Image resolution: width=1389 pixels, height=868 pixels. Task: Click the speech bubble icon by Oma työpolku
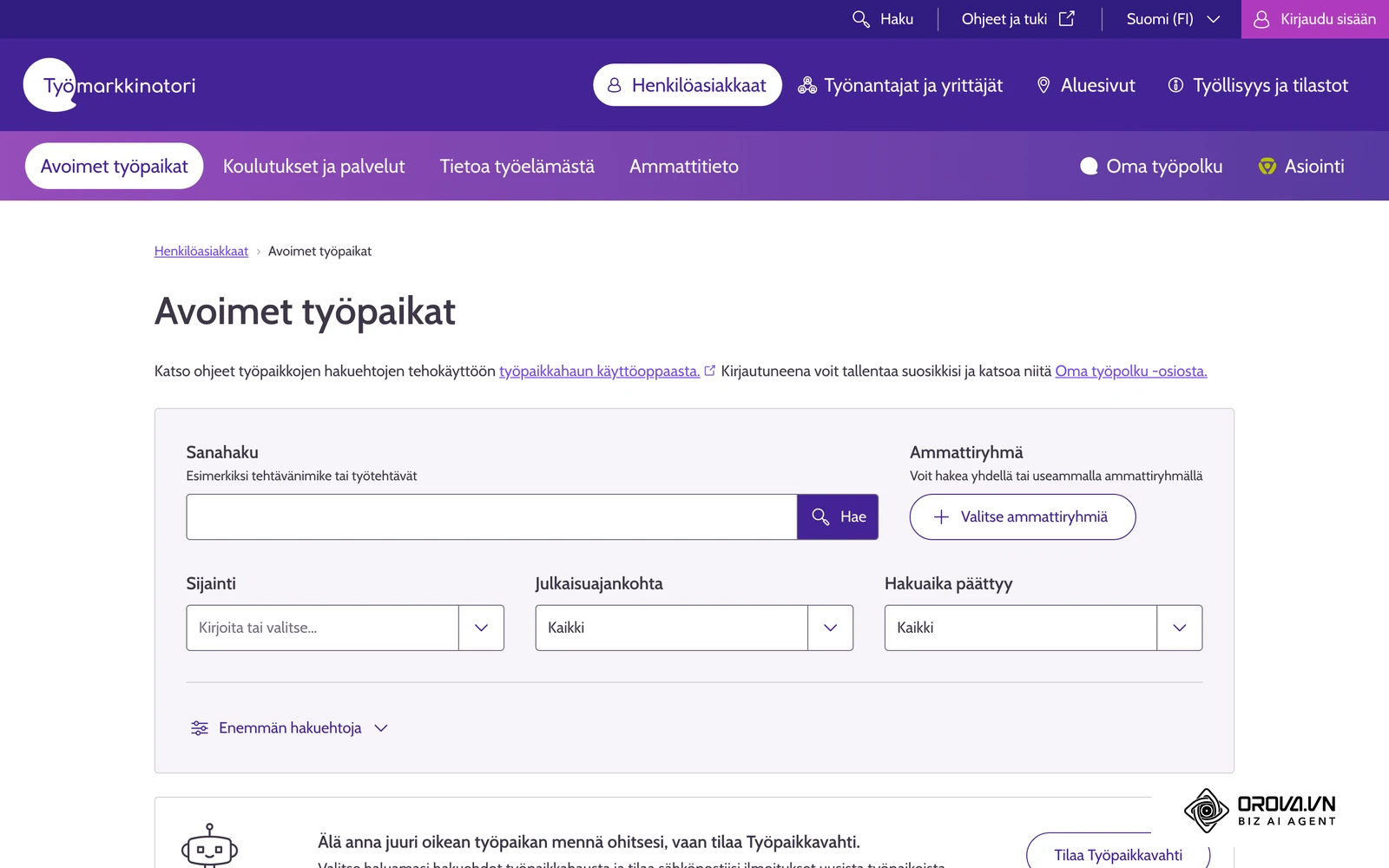coord(1089,166)
